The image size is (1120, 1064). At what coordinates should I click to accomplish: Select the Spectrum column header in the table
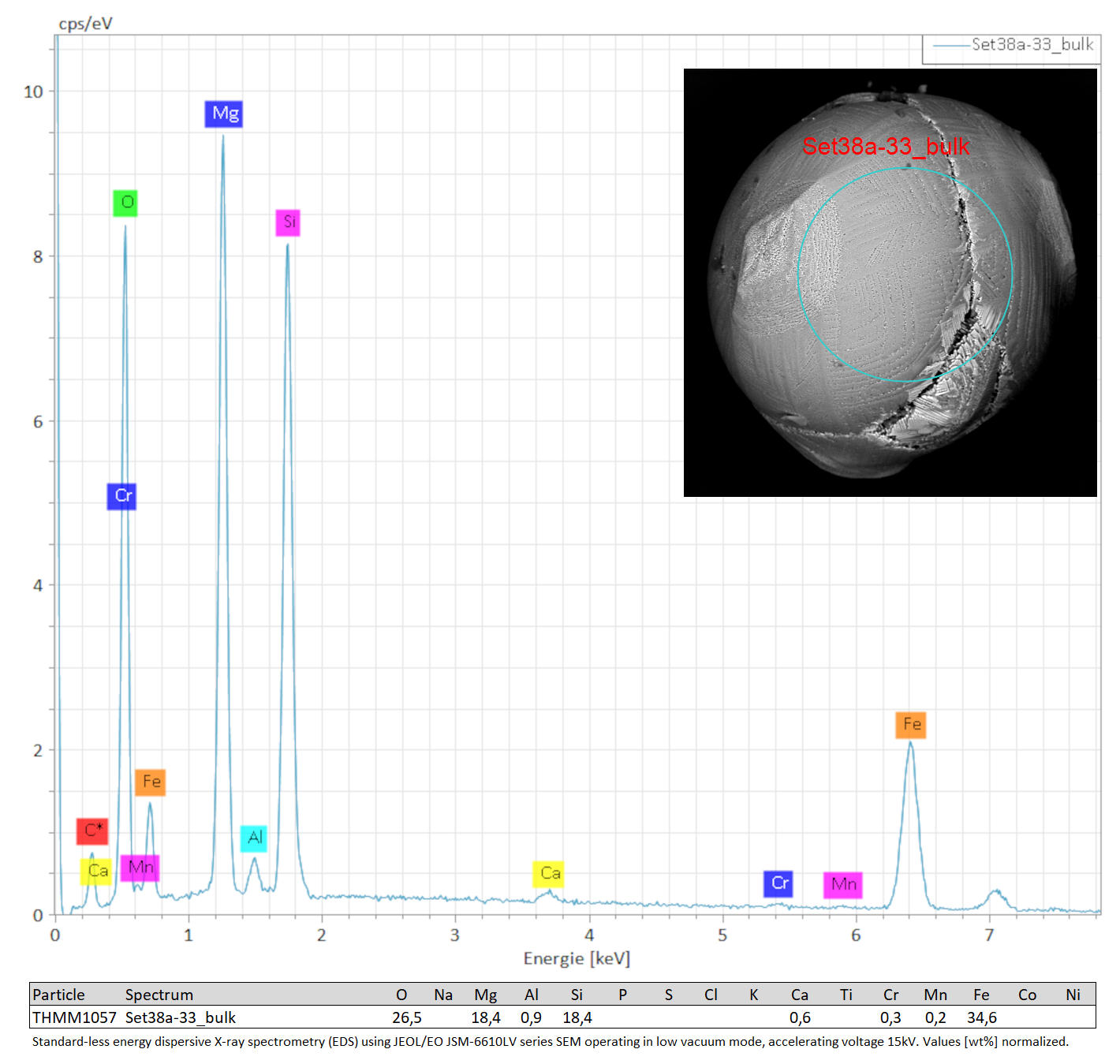[x=159, y=995]
